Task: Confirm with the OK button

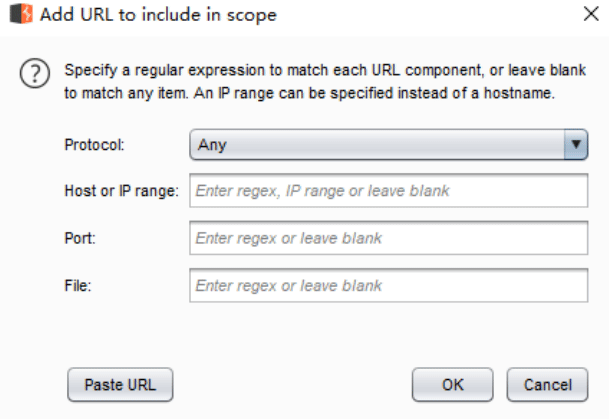Action: point(453,385)
